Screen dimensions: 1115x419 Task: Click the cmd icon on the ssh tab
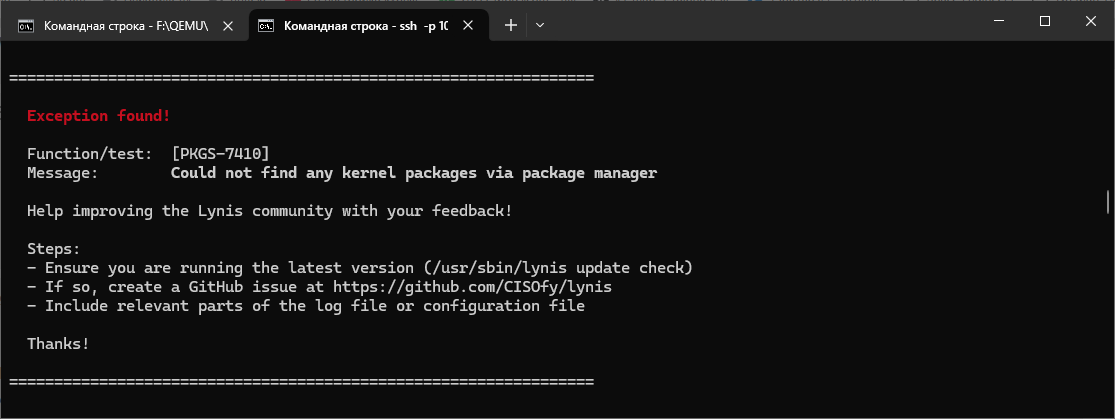[266, 26]
